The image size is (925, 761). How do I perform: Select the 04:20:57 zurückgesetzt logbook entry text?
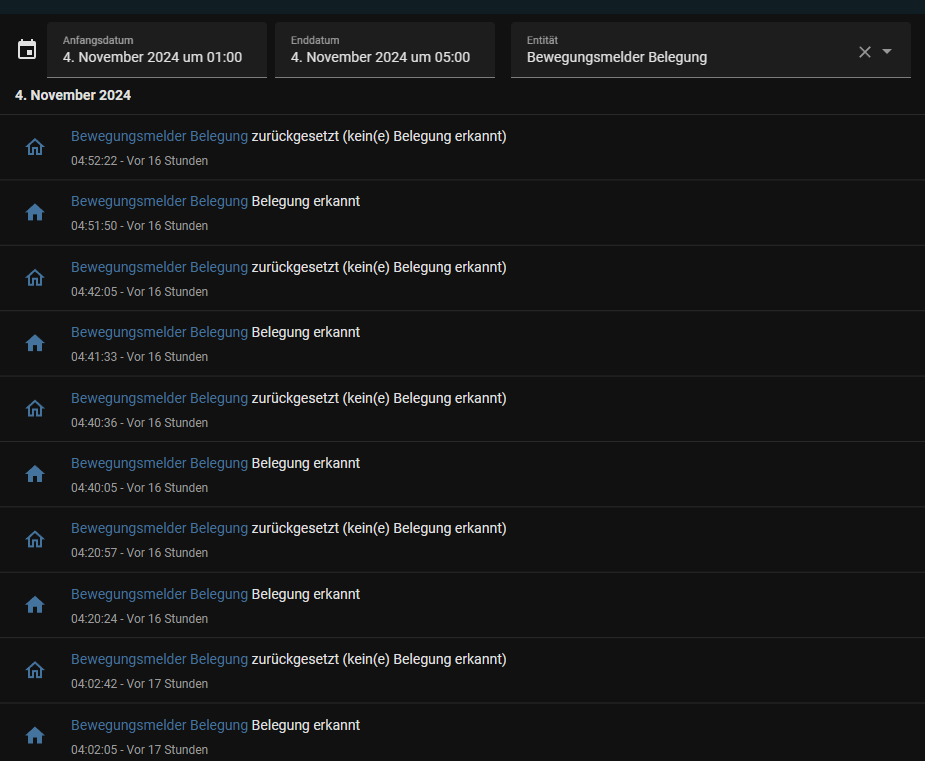[378, 528]
